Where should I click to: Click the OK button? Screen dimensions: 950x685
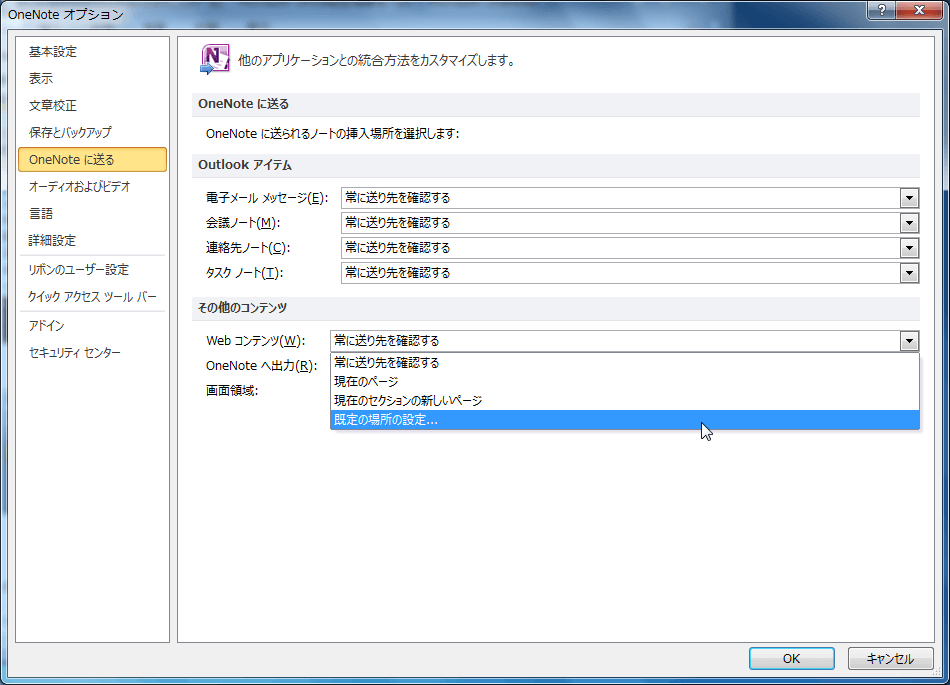pyautogui.click(x=791, y=658)
